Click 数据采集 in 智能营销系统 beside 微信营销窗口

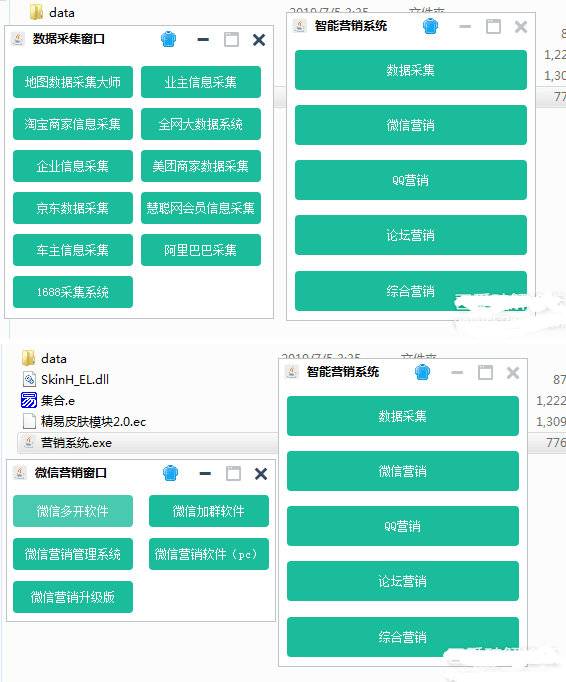403,416
